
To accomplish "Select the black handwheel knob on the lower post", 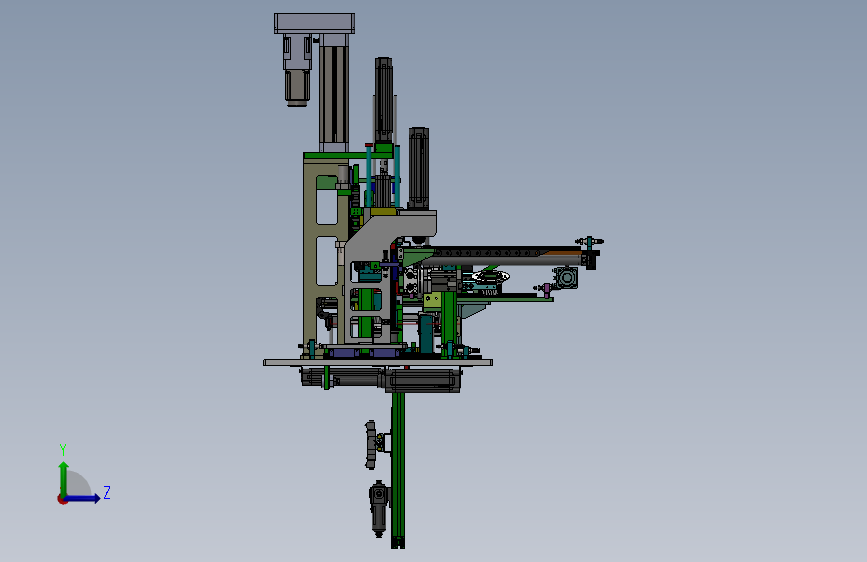I will (370, 445).
